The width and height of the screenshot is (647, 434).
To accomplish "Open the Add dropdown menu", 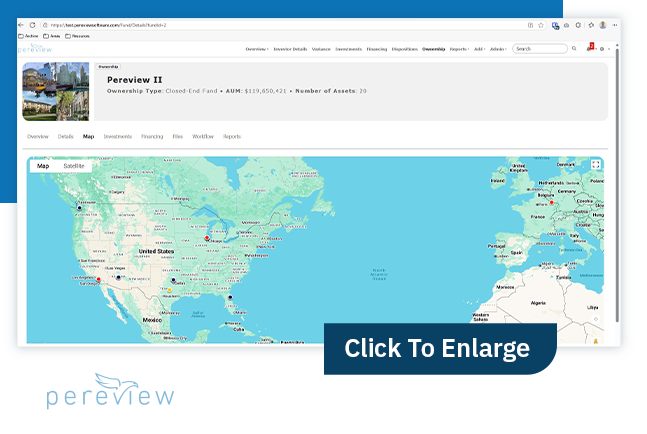I will [x=479, y=48].
